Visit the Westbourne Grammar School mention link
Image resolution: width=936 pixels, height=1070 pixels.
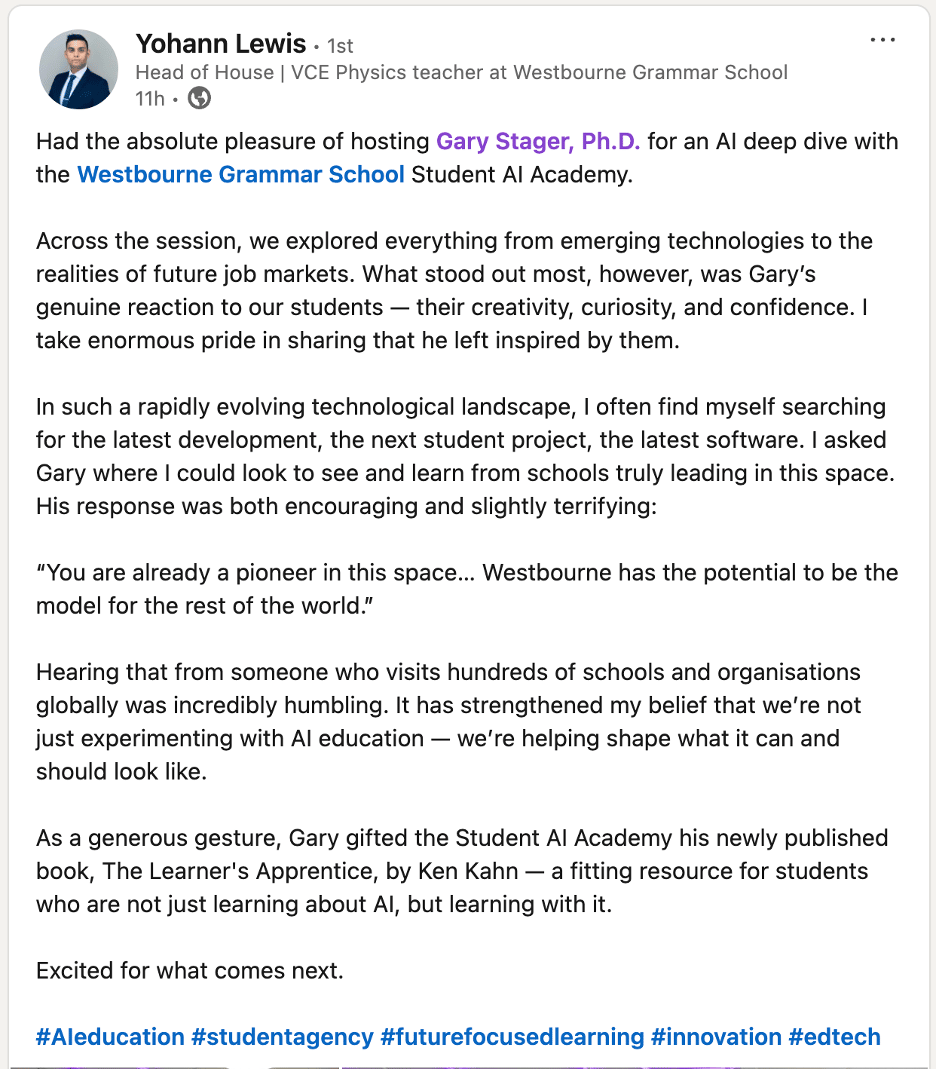point(240,174)
